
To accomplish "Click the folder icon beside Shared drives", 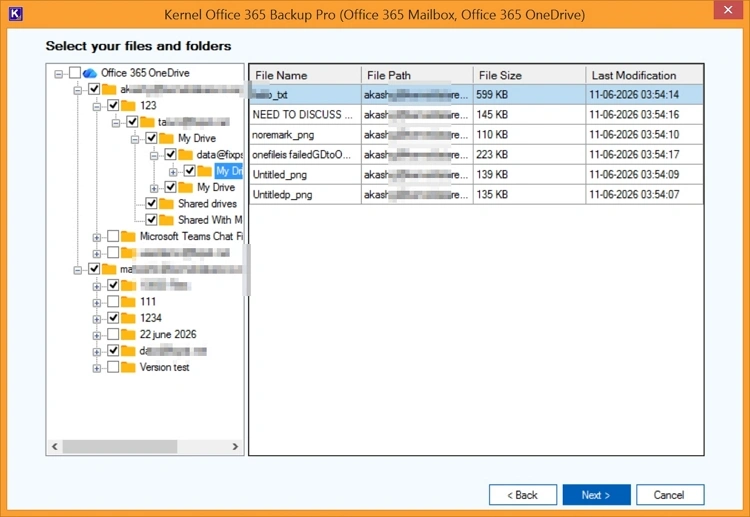I will point(166,204).
